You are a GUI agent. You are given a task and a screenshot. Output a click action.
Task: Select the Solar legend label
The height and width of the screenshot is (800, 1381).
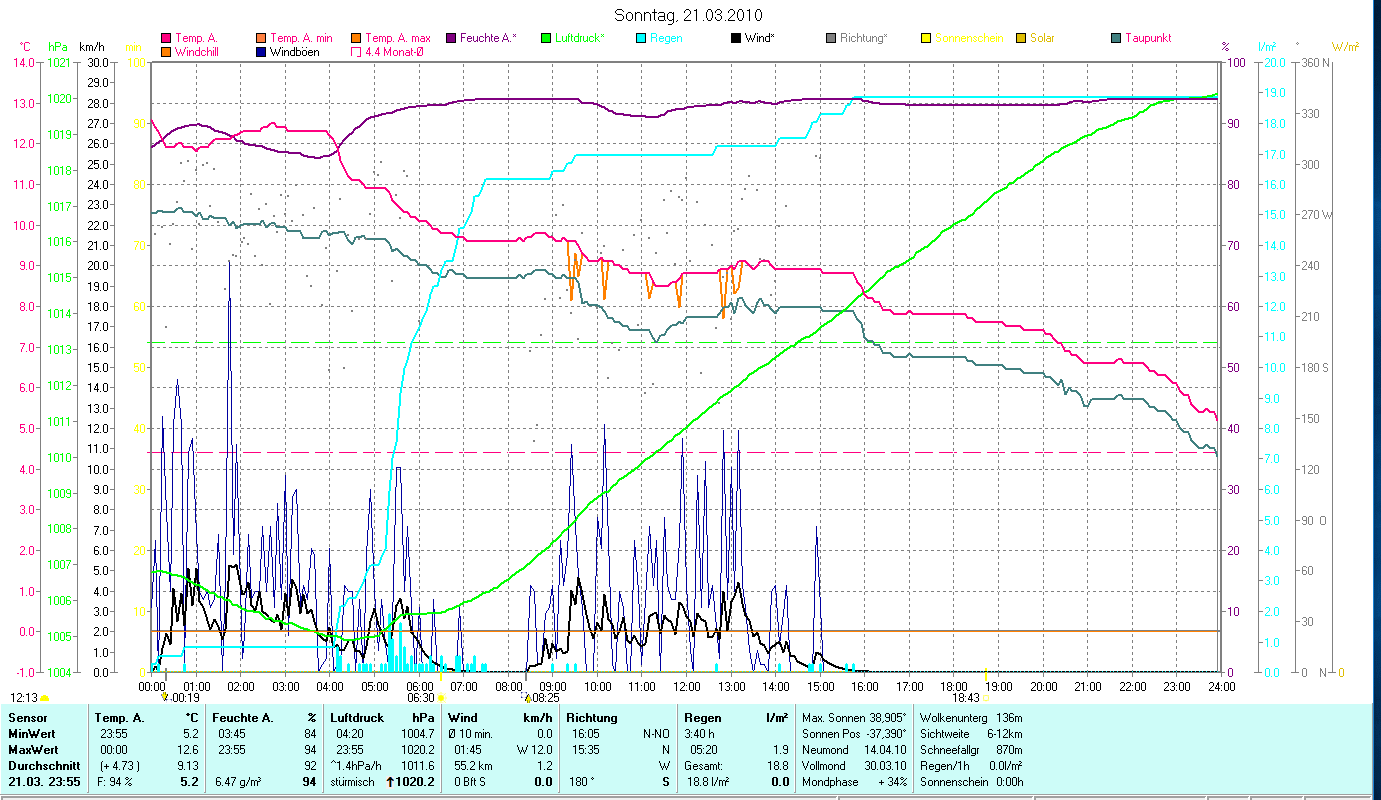(x=1041, y=39)
